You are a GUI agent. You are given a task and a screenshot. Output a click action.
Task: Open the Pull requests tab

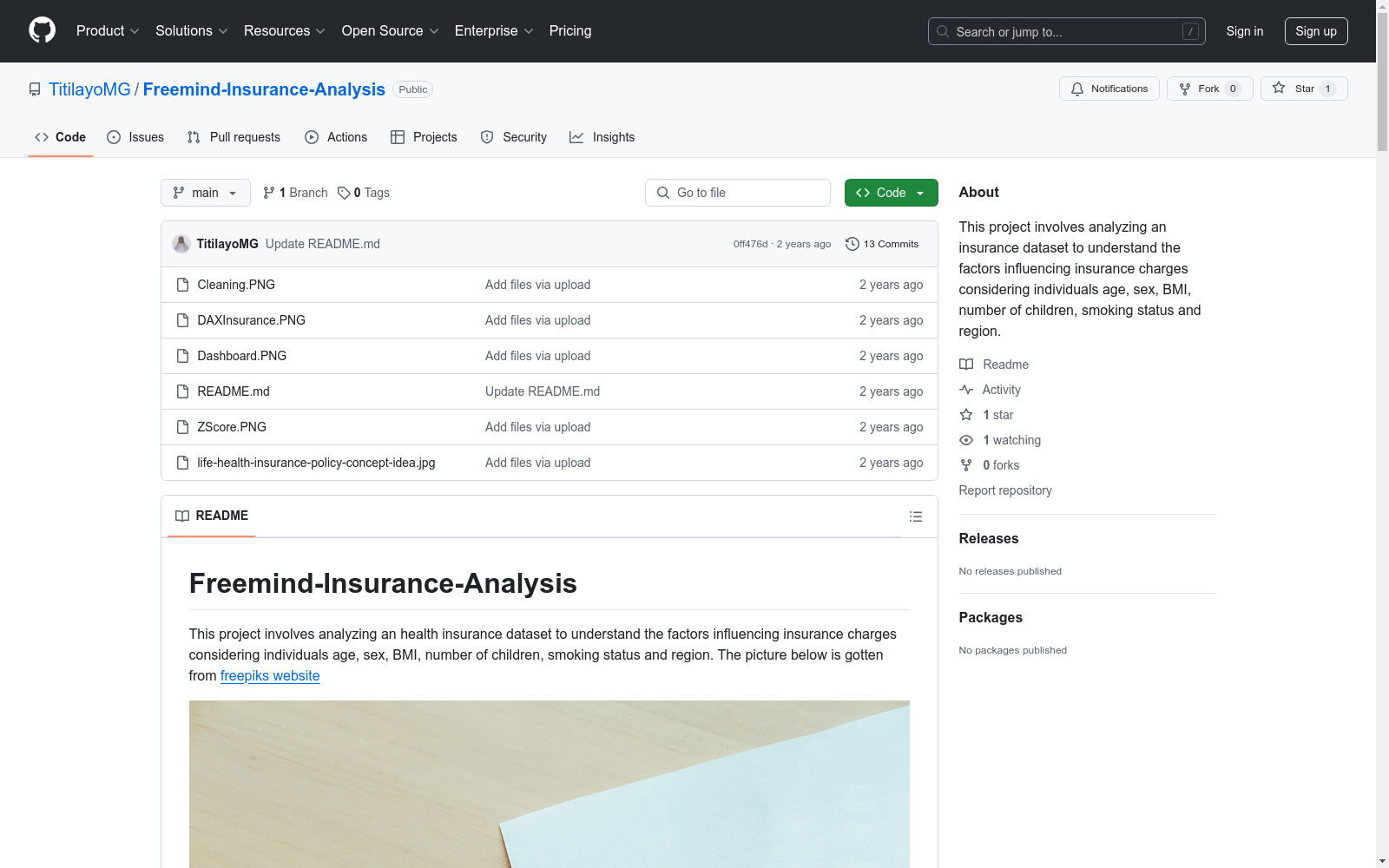click(x=234, y=137)
